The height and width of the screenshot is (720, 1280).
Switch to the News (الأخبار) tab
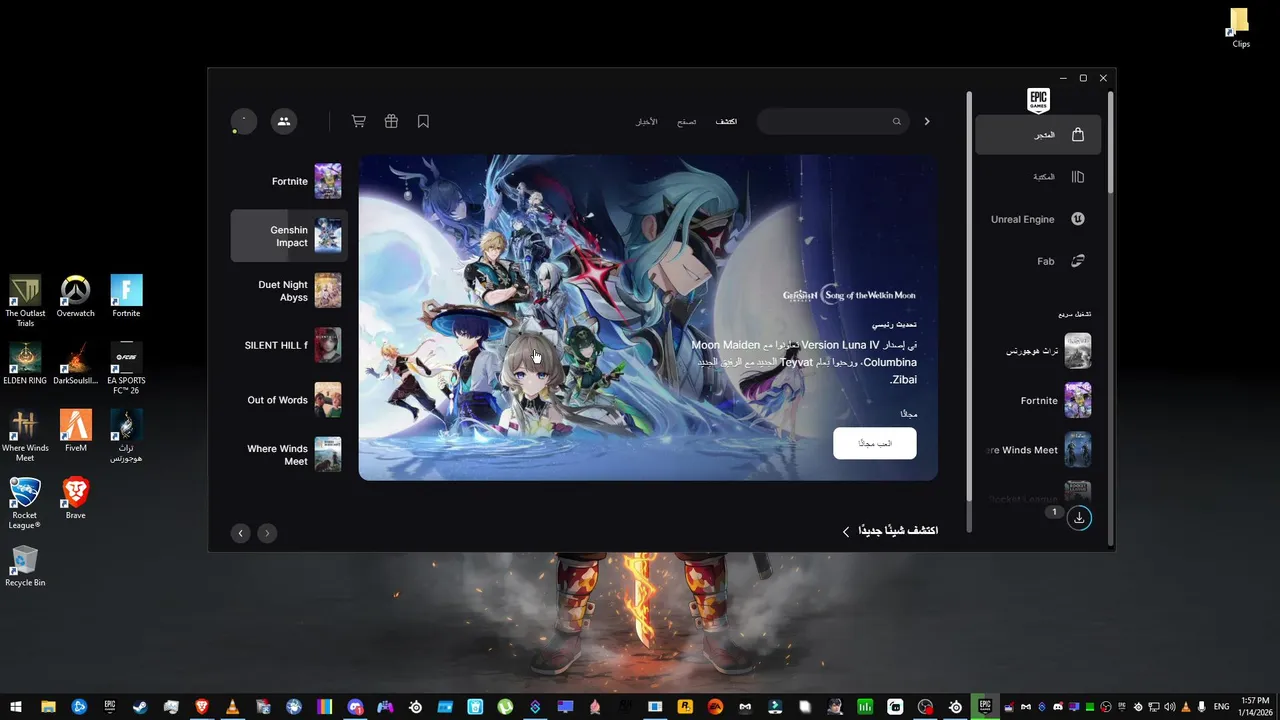point(647,121)
